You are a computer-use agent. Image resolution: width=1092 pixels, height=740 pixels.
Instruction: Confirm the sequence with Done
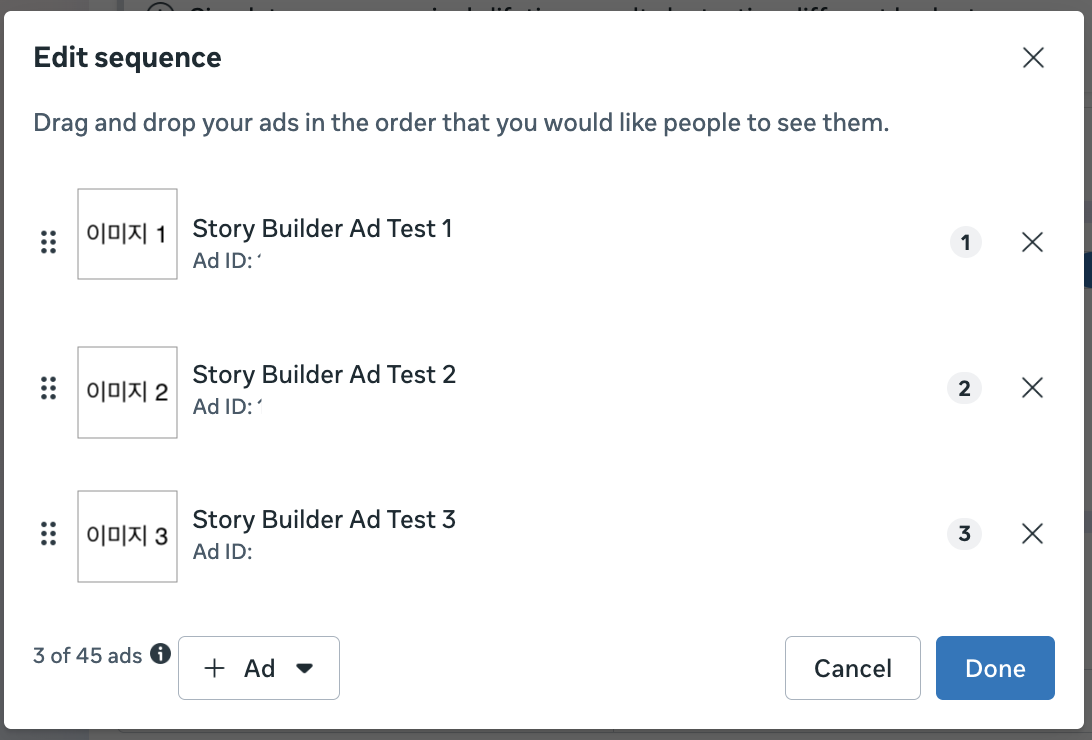point(995,668)
